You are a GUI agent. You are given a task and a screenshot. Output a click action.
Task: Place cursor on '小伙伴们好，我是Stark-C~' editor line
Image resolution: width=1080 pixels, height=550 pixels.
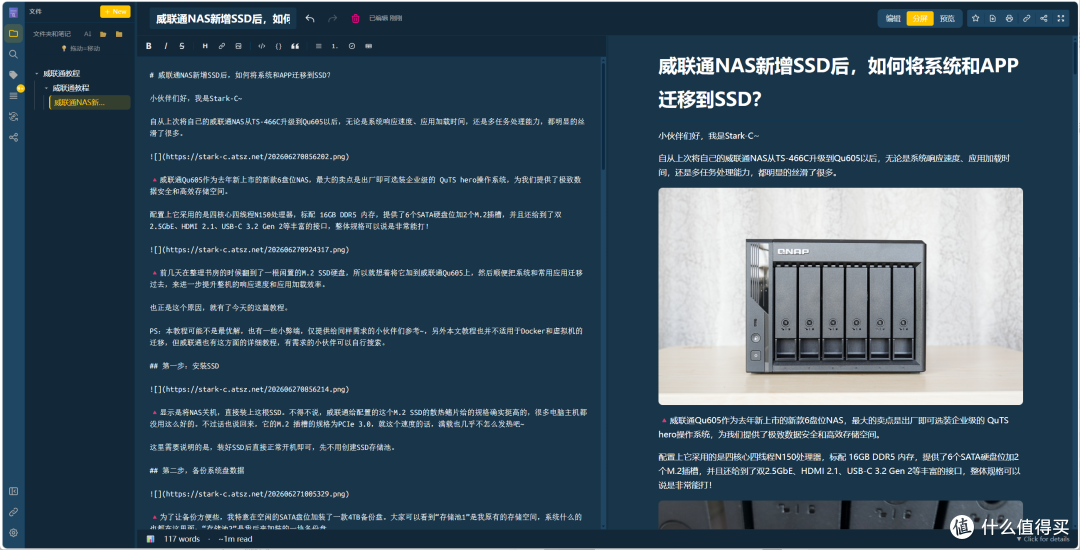(x=196, y=98)
